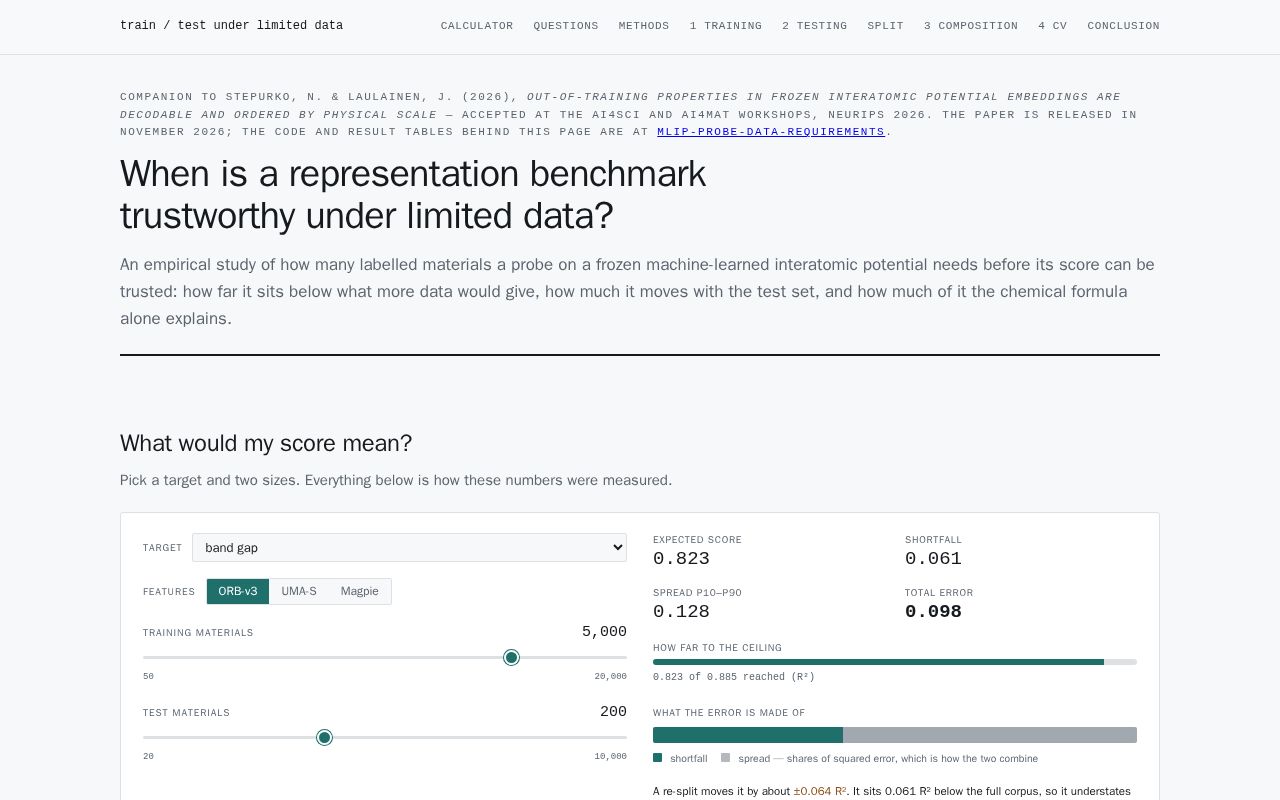Click the 'What would my score mean?' heading
This screenshot has width=1280, height=800.
point(266,443)
